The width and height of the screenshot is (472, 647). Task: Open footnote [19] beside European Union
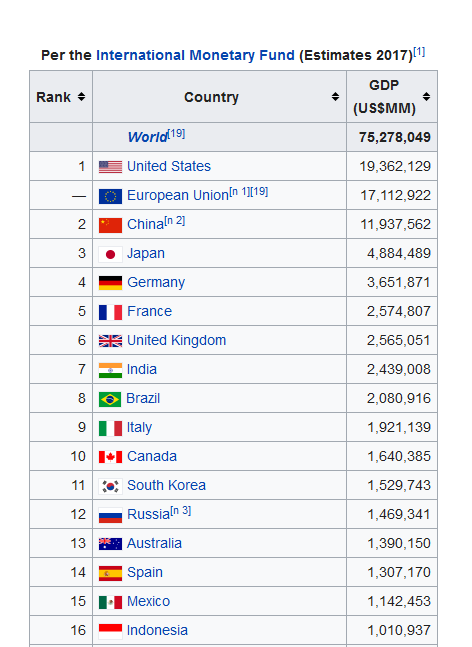(260, 191)
